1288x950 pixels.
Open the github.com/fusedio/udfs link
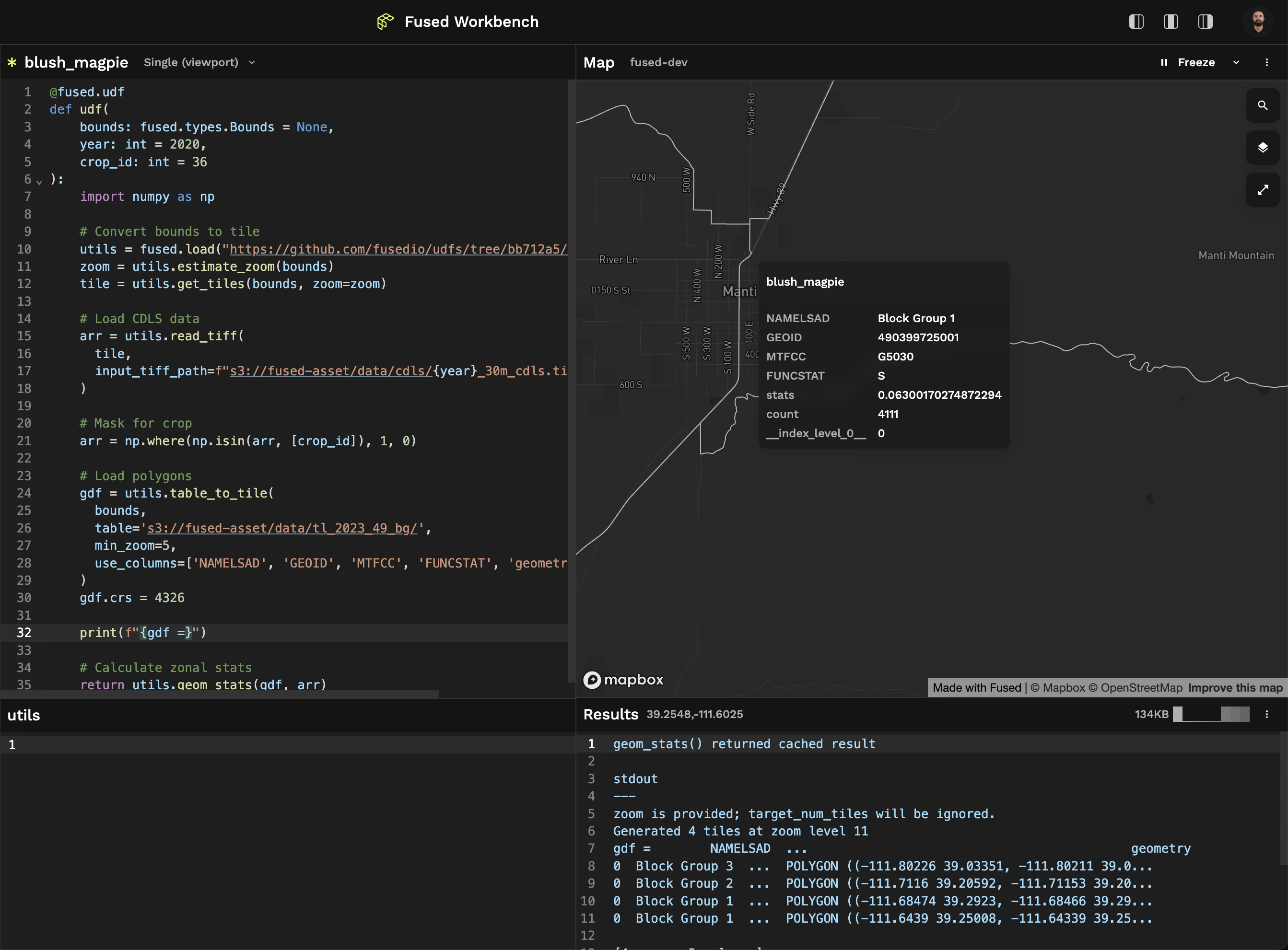pos(398,249)
